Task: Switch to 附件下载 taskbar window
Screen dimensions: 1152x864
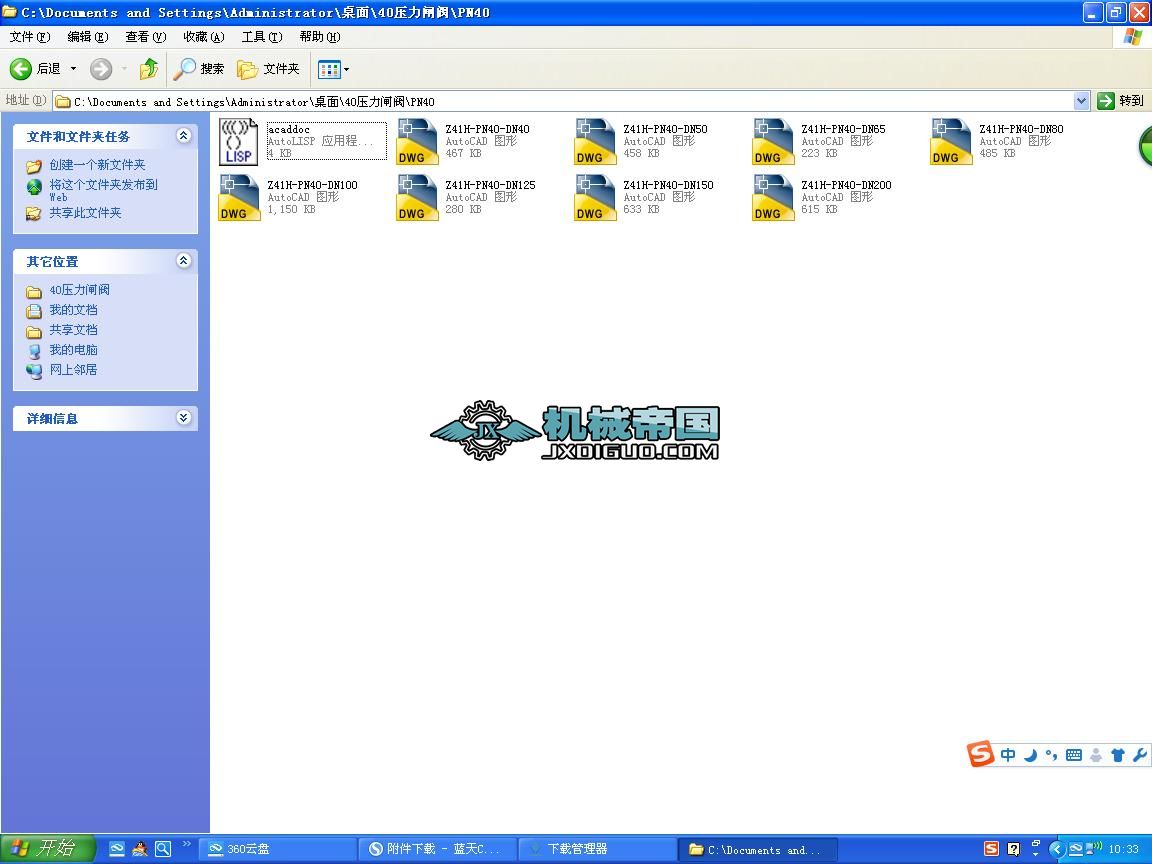Action: pyautogui.click(x=438, y=849)
